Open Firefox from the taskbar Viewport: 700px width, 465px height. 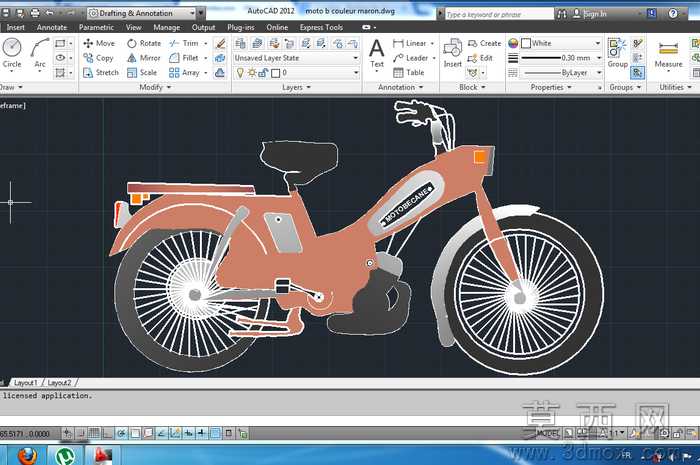coord(27,456)
